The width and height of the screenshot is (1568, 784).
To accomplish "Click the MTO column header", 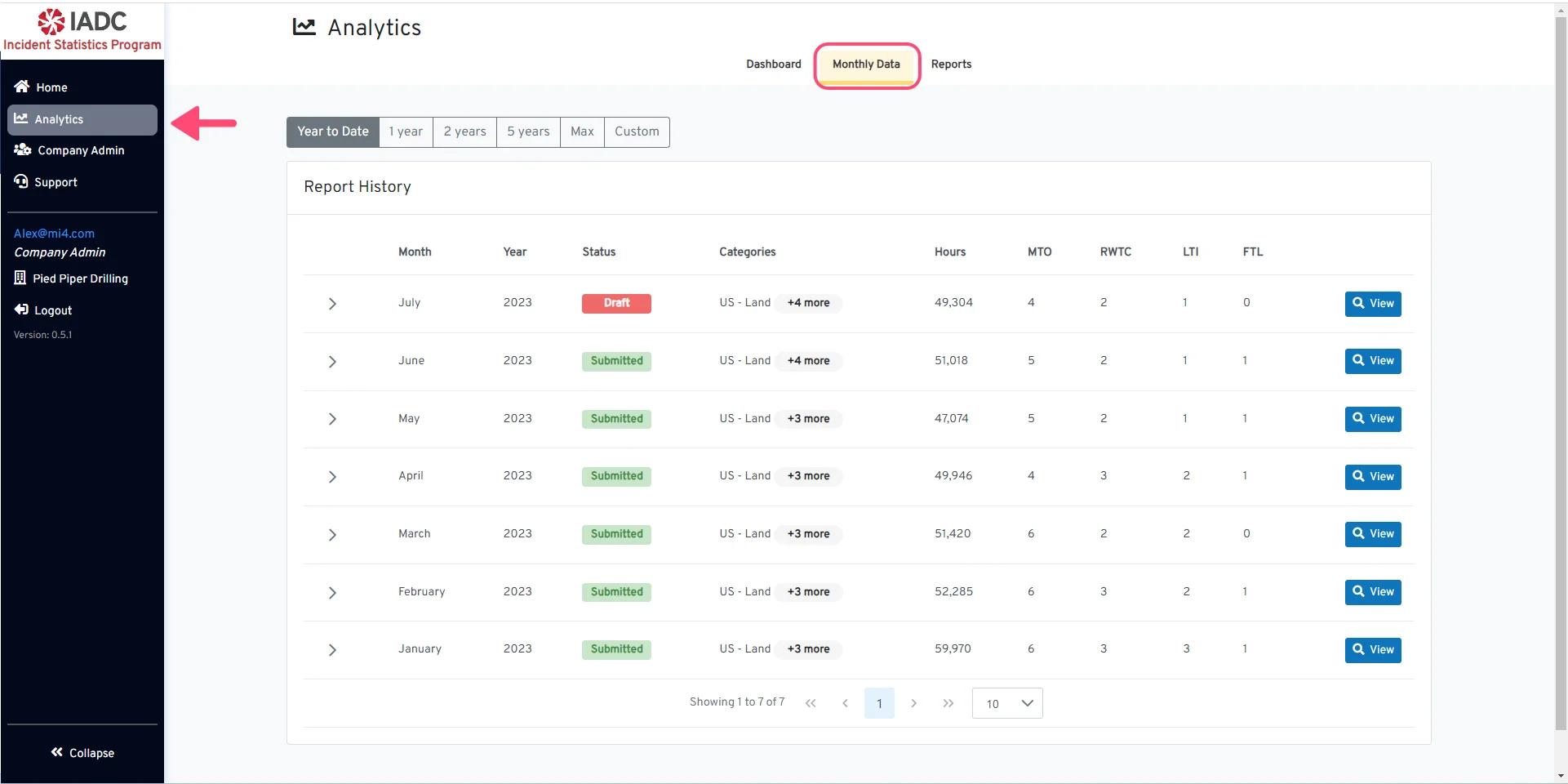I will click(x=1040, y=252).
